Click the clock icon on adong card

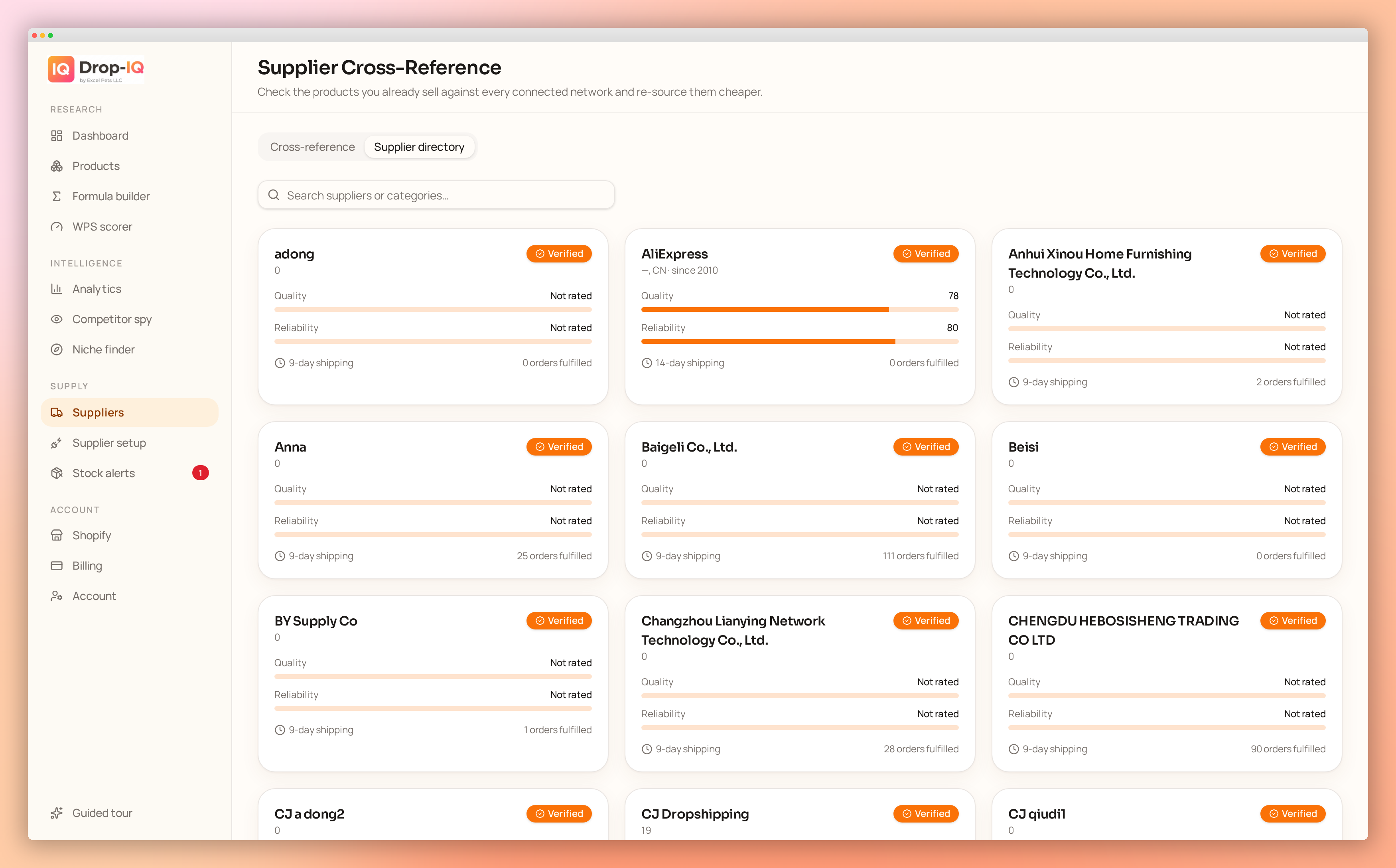280,363
